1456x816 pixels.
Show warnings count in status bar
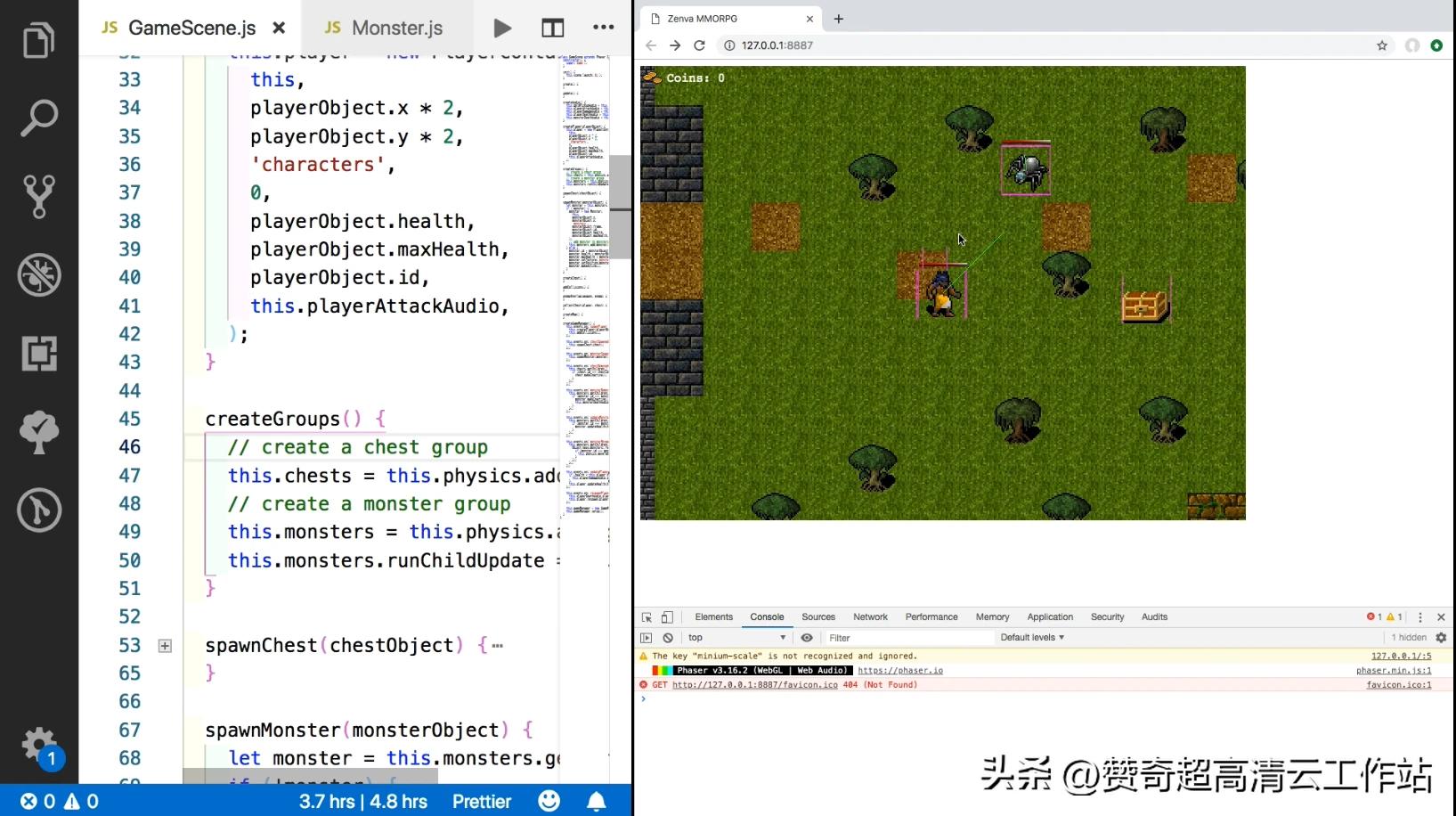tap(81, 802)
